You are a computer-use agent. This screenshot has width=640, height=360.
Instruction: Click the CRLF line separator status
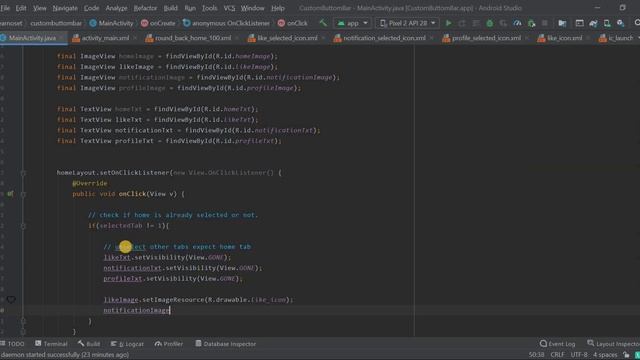[557, 355]
